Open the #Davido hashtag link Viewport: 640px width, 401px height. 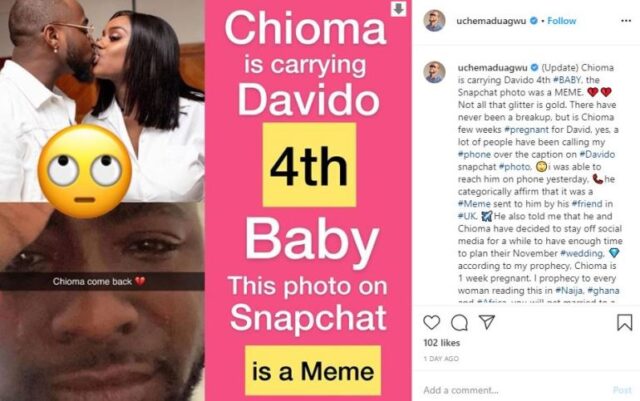click(x=597, y=154)
